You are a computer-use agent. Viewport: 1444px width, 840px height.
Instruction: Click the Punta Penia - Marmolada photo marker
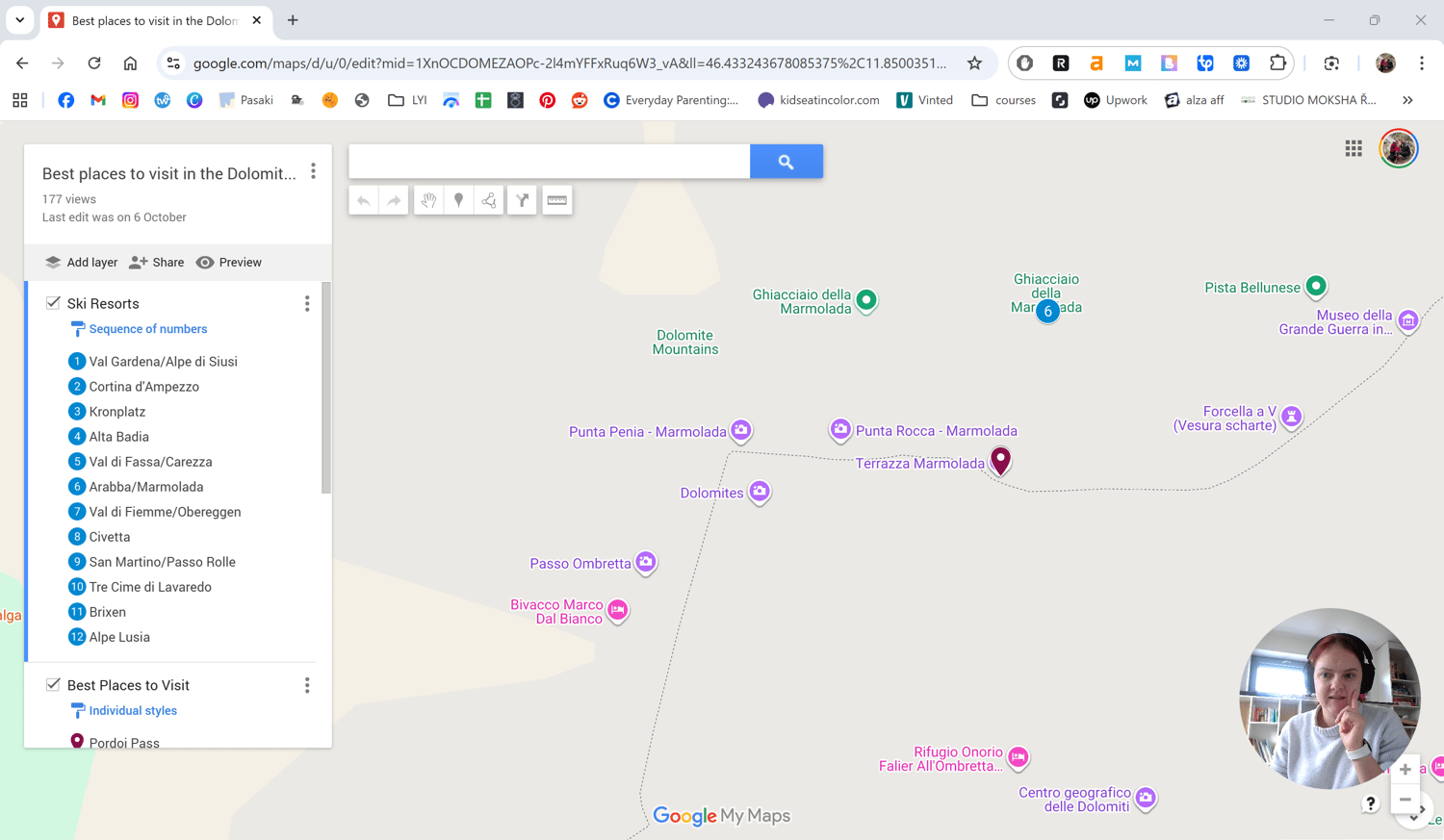(741, 430)
